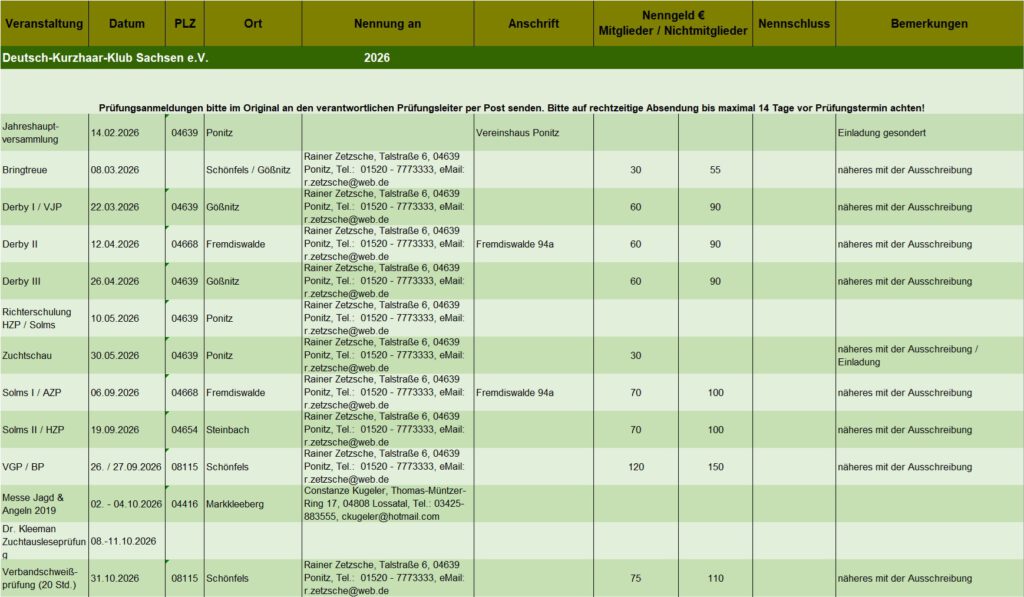Image resolution: width=1024 pixels, height=597 pixels.
Task: Select the Bemerkungen column header
Action: [x=929, y=23]
